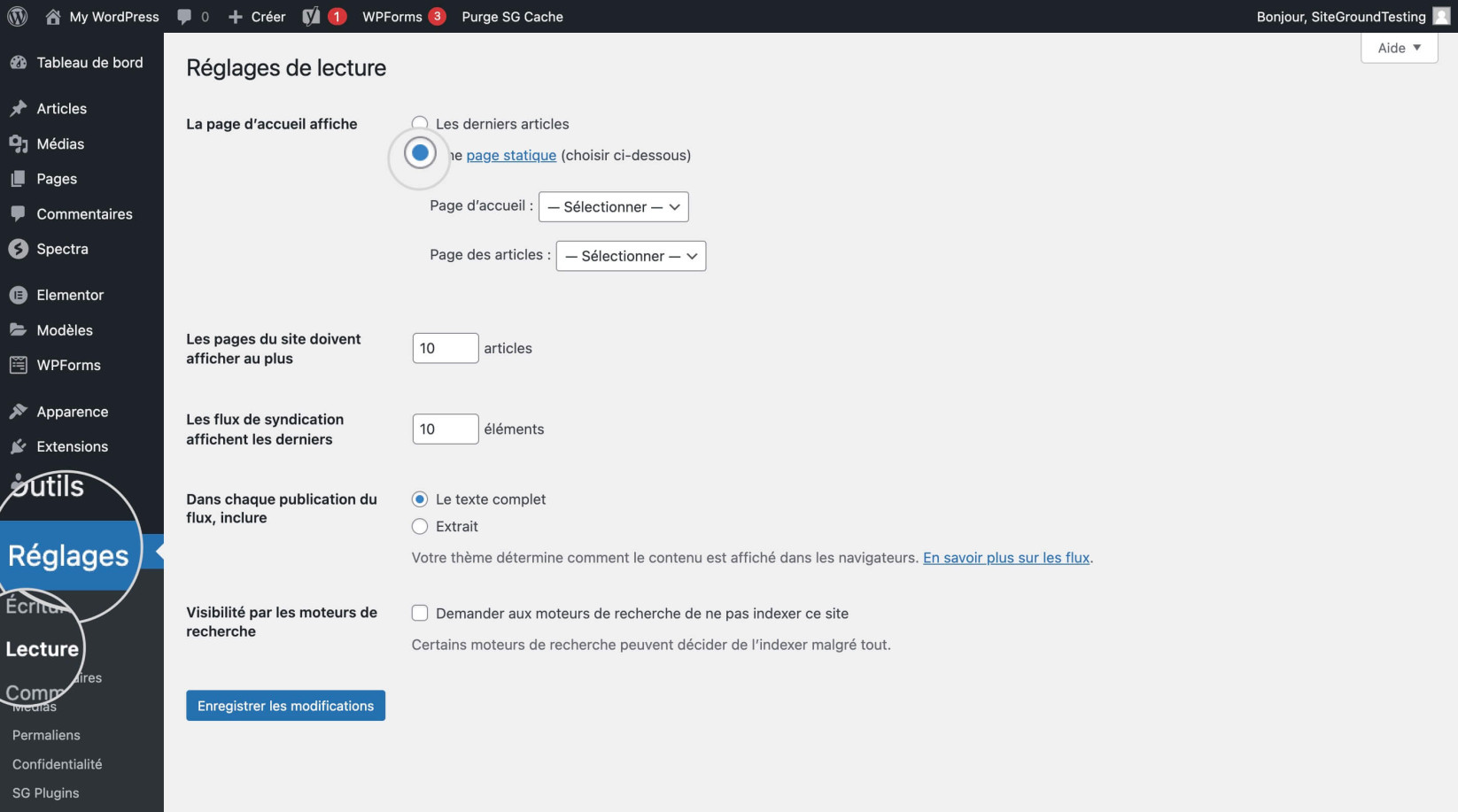Click the Pages sidebar icon

tap(18, 179)
